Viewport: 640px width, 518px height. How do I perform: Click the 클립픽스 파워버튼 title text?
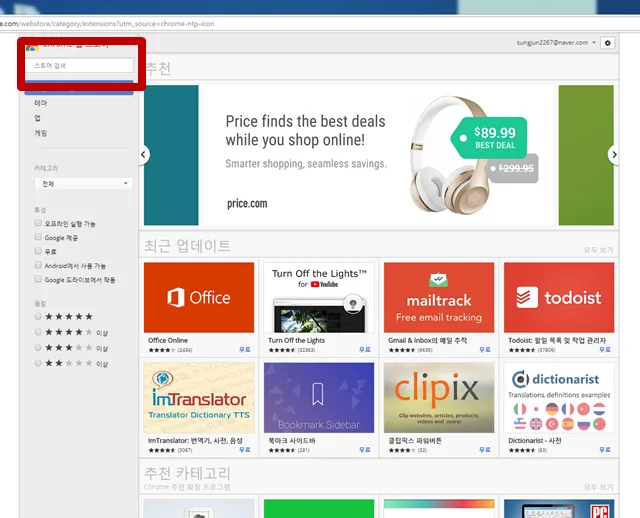(x=415, y=440)
